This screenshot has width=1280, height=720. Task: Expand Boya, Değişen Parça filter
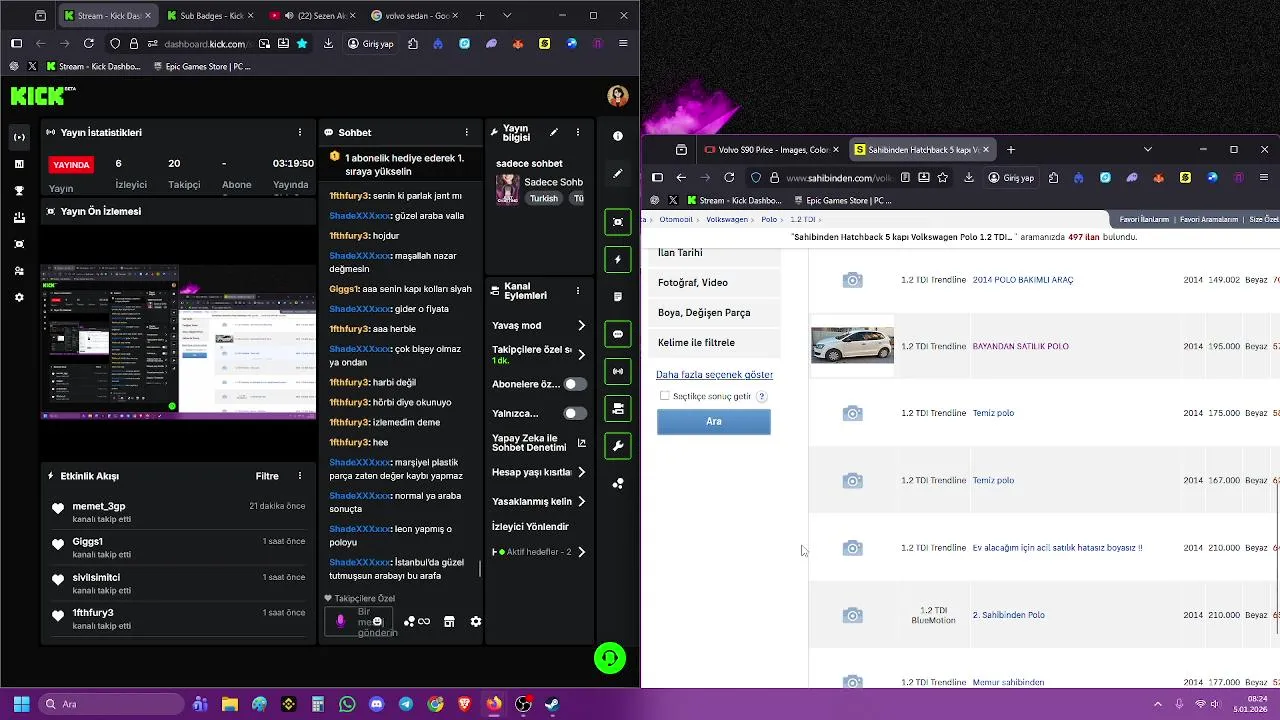coord(714,312)
